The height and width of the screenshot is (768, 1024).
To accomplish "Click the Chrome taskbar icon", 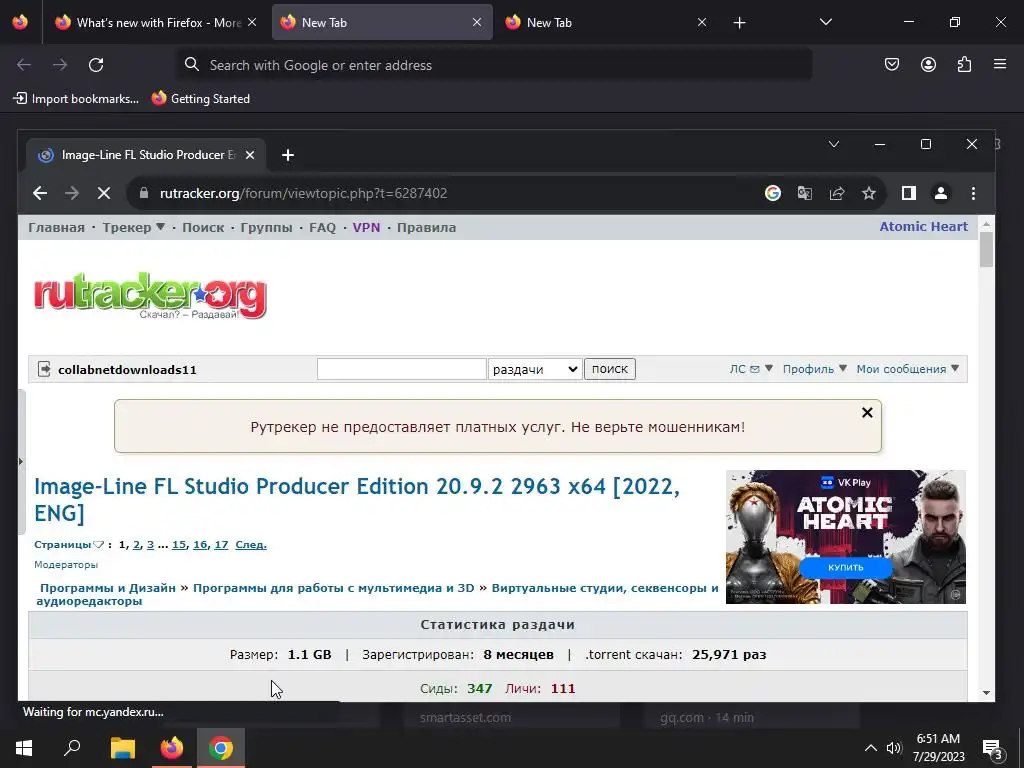I will click(x=221, y=748).
